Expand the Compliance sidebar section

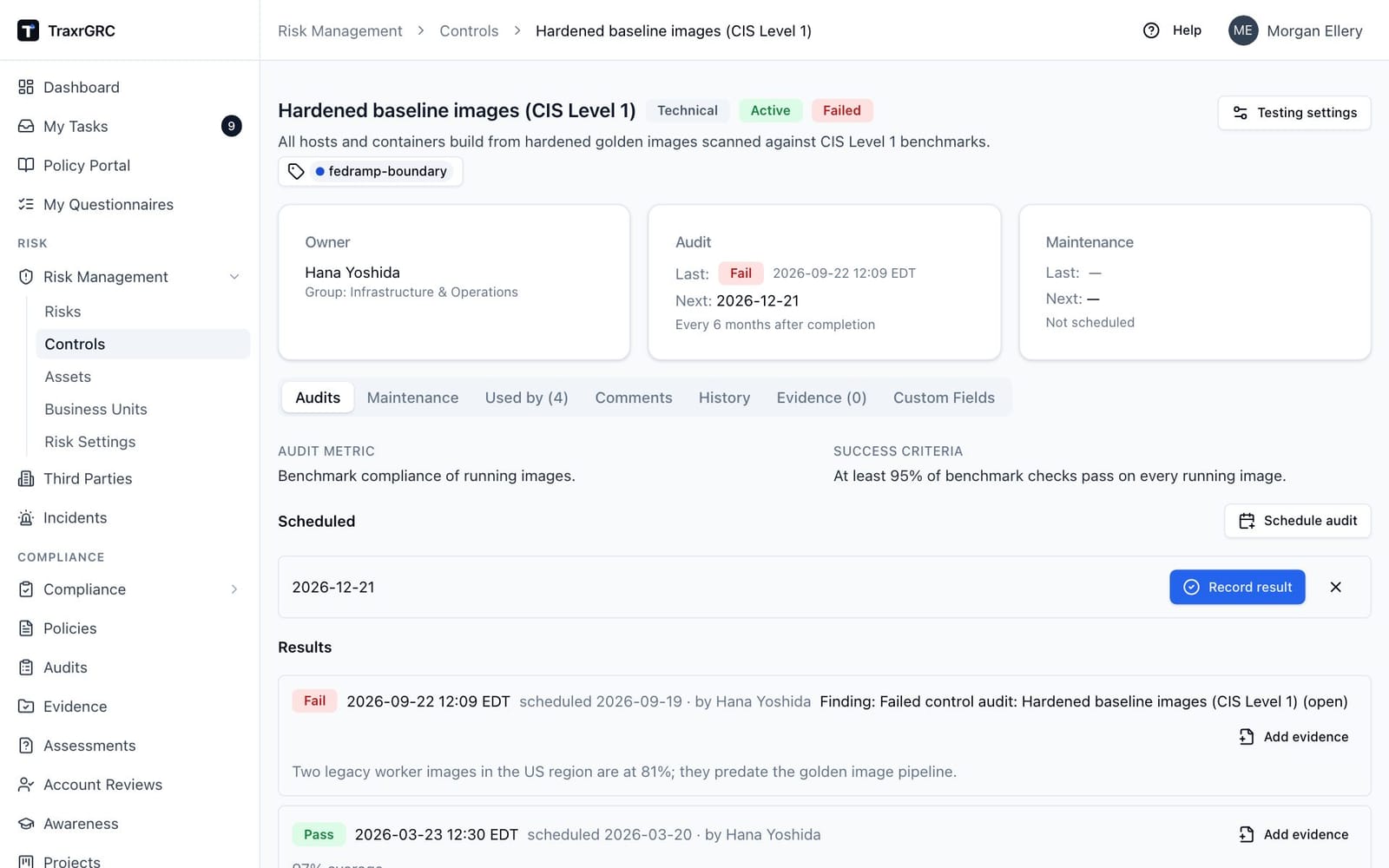click(234, 589)
